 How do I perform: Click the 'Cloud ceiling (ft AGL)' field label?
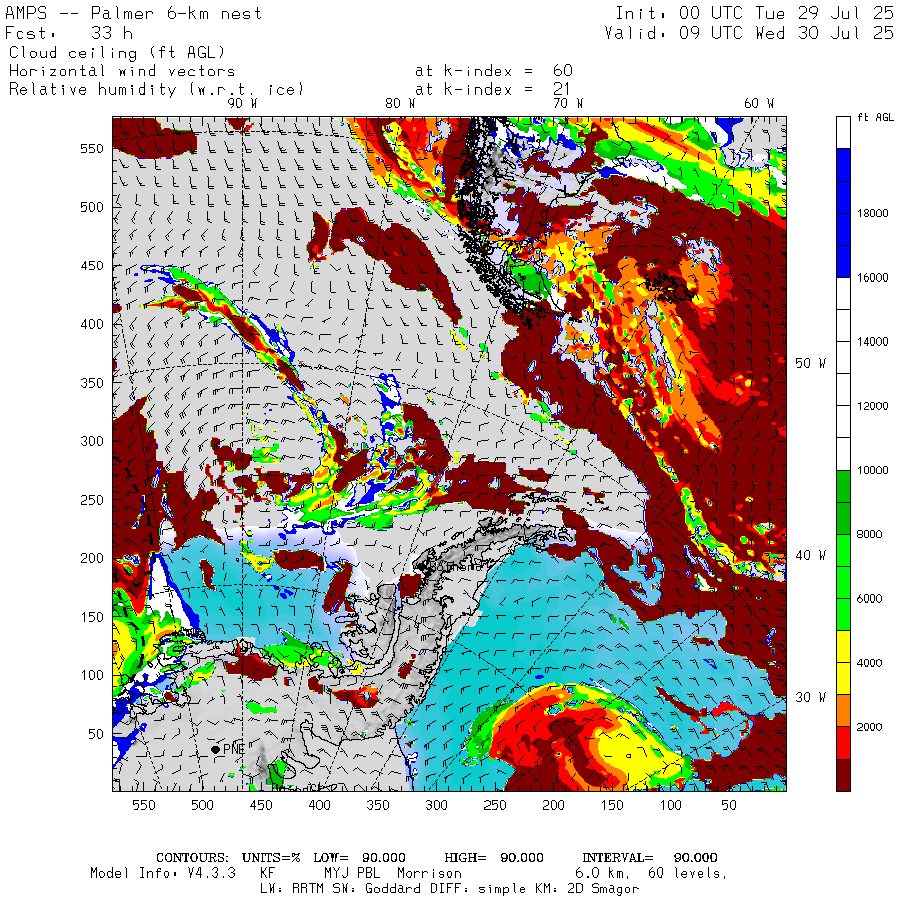pos(117,53)
